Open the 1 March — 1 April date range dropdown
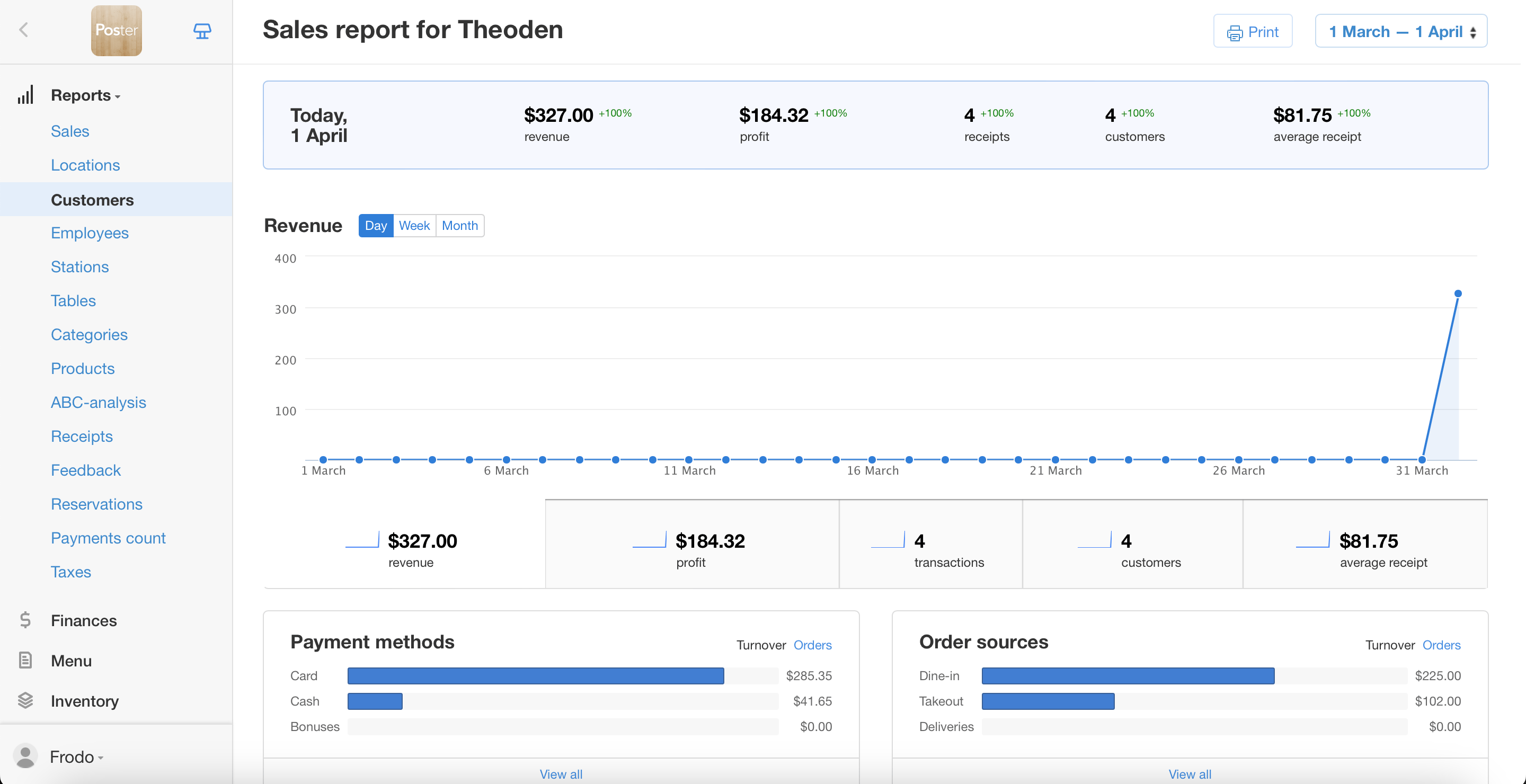Screen dimensions: 1526x784 point(1401,31)
